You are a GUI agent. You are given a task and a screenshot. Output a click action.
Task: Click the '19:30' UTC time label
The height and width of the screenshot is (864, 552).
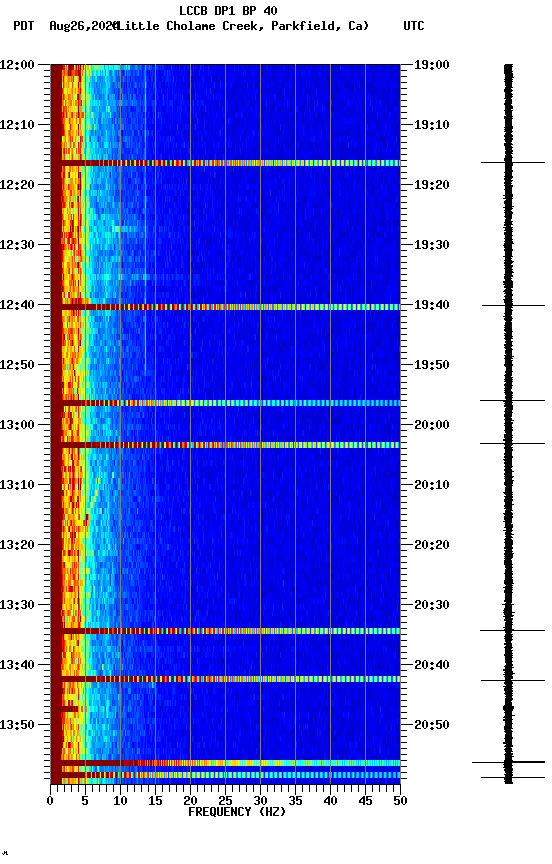point(432,245)
